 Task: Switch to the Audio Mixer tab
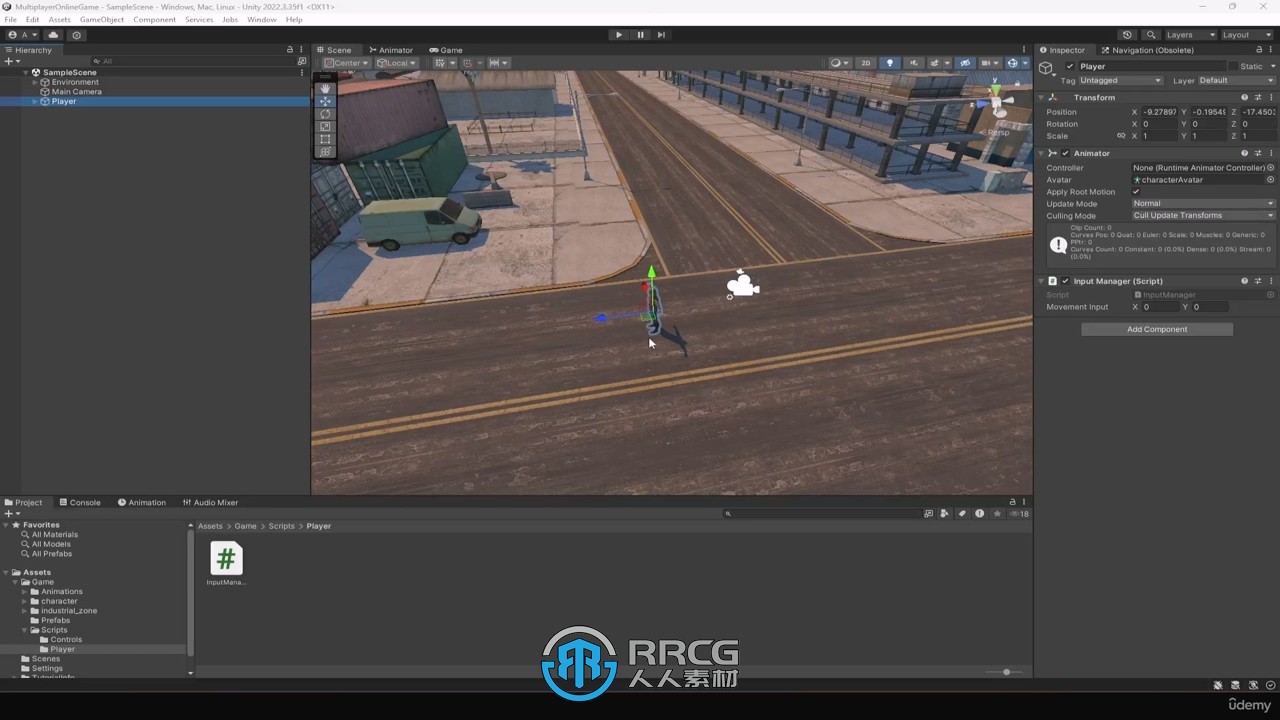[x=210, y=503]
